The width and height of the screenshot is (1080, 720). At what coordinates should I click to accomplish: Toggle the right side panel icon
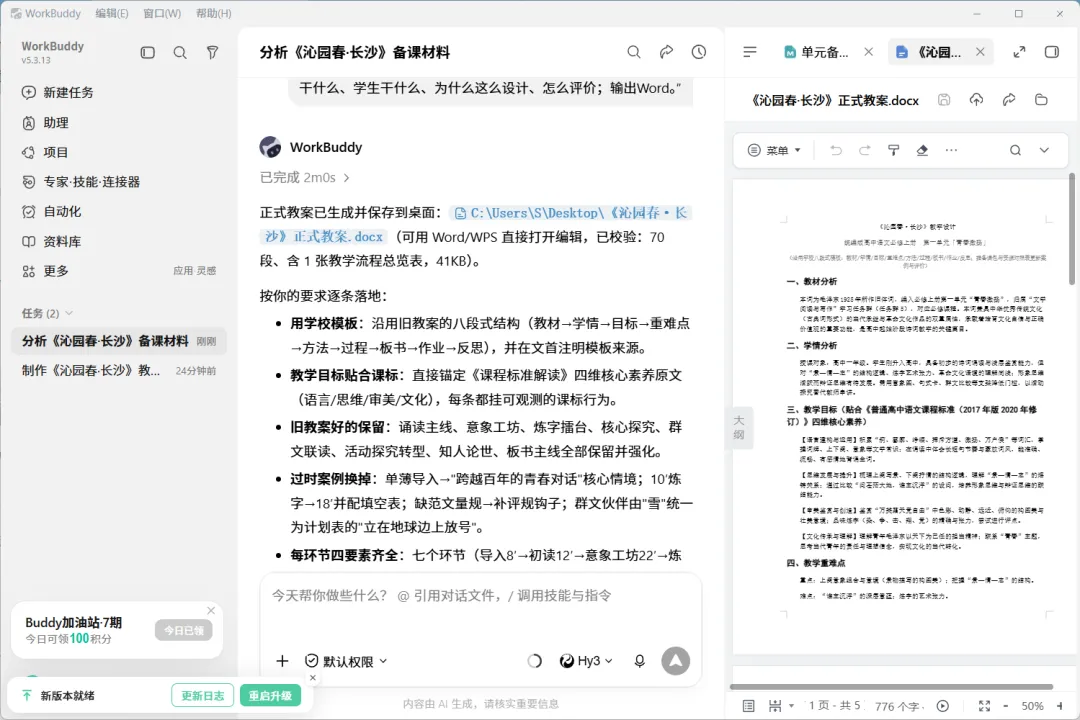[x=1052, y=52]
